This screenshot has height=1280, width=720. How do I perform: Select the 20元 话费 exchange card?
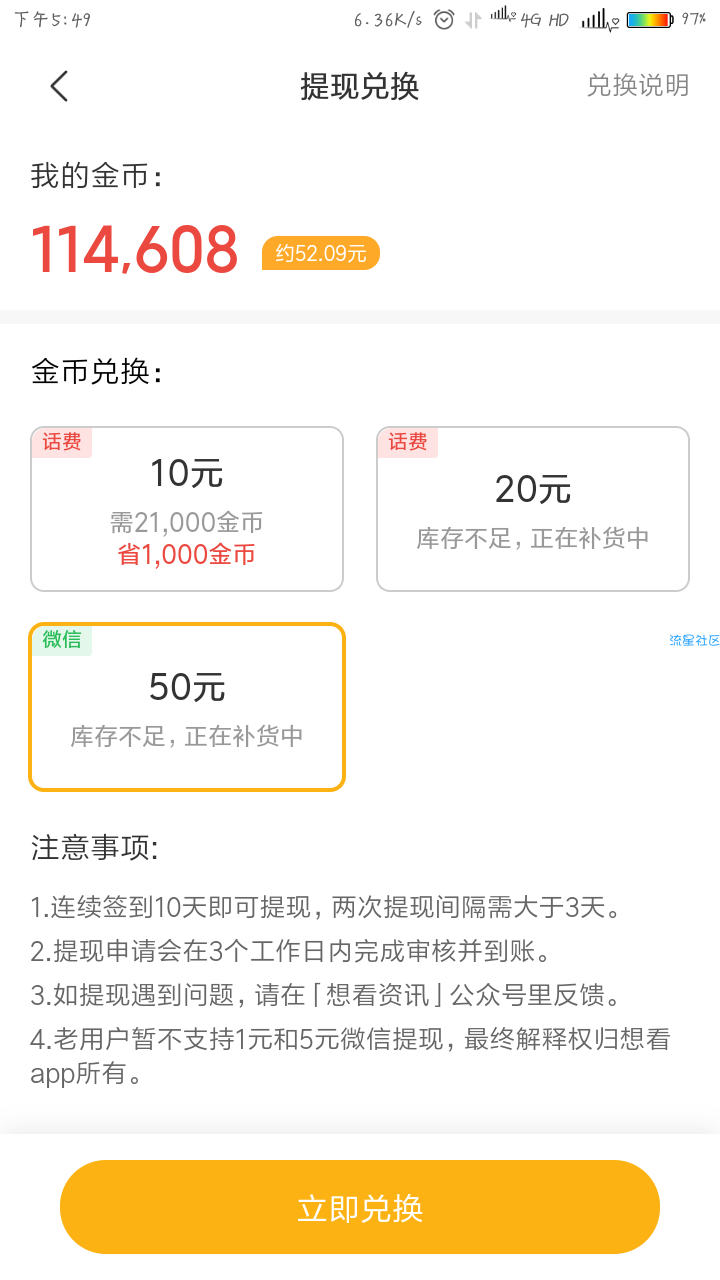click(x=533, y=509)
